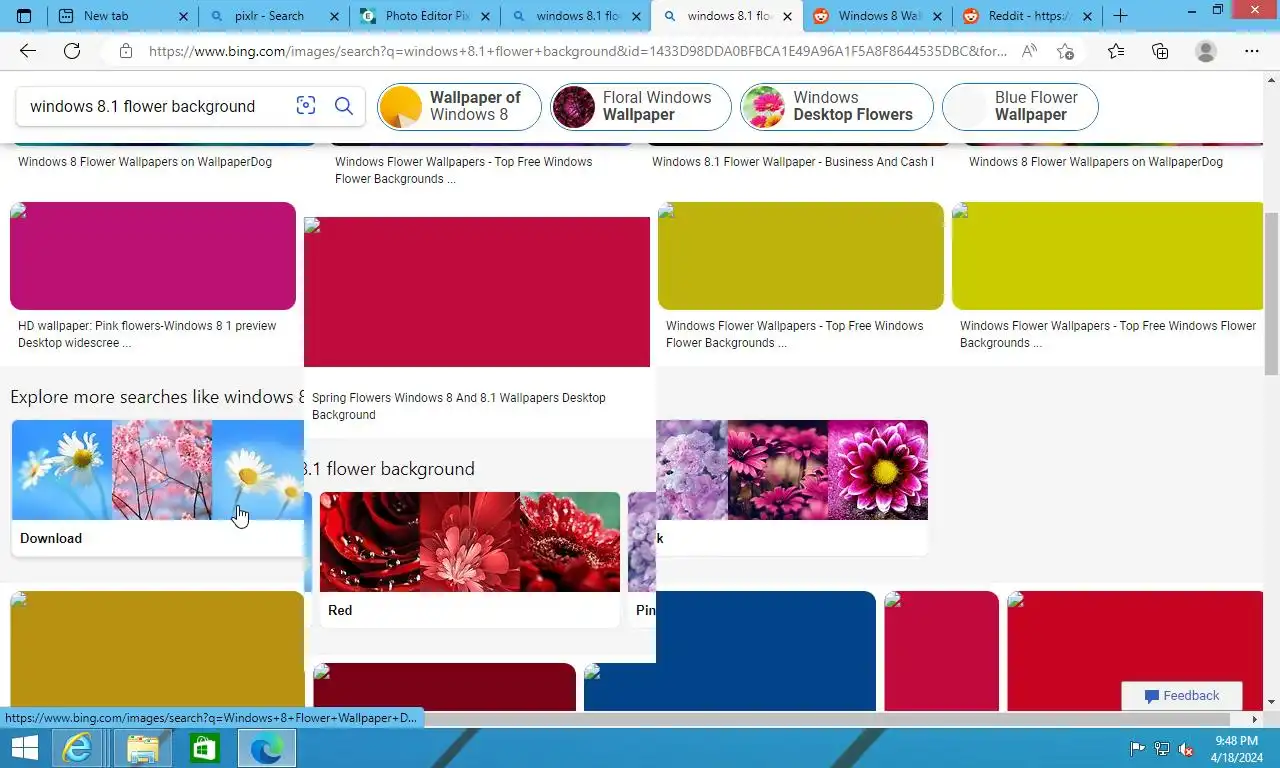Screen dimensions: 1280x768
Task: Go back to the previous page
Action: (x=28, y=51)
